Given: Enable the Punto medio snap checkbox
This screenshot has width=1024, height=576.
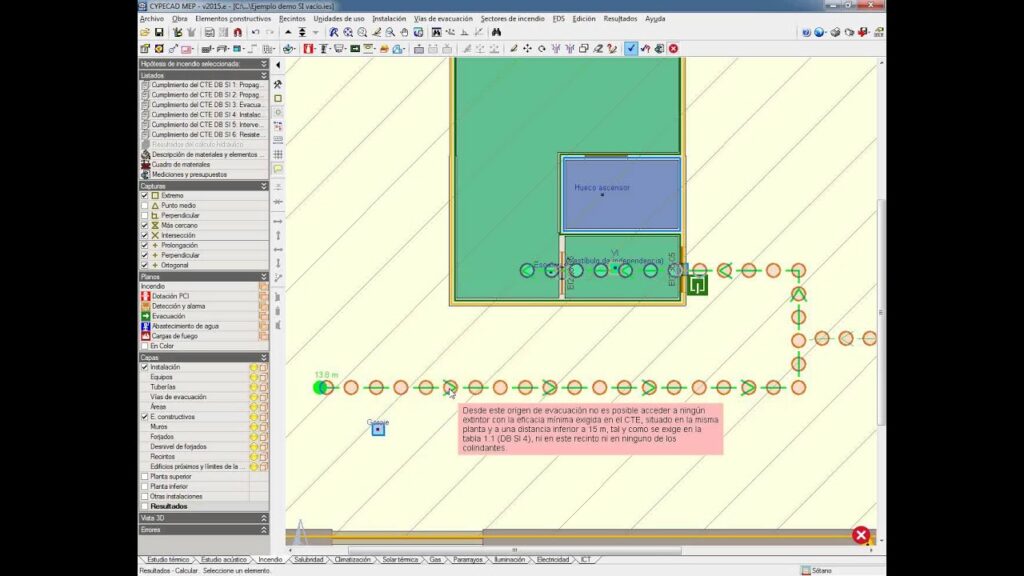Looking at the screenshot, I should coord(145,205).
